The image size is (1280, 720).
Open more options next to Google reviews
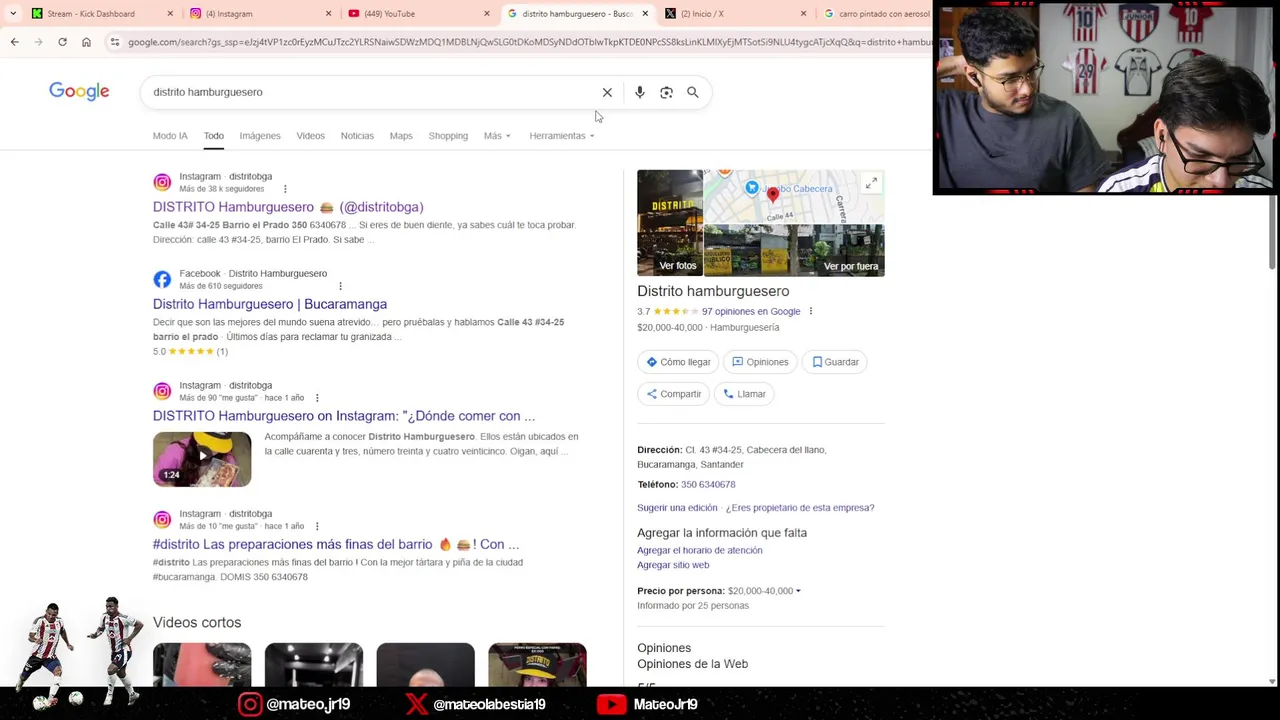click(x=811, y=311)
